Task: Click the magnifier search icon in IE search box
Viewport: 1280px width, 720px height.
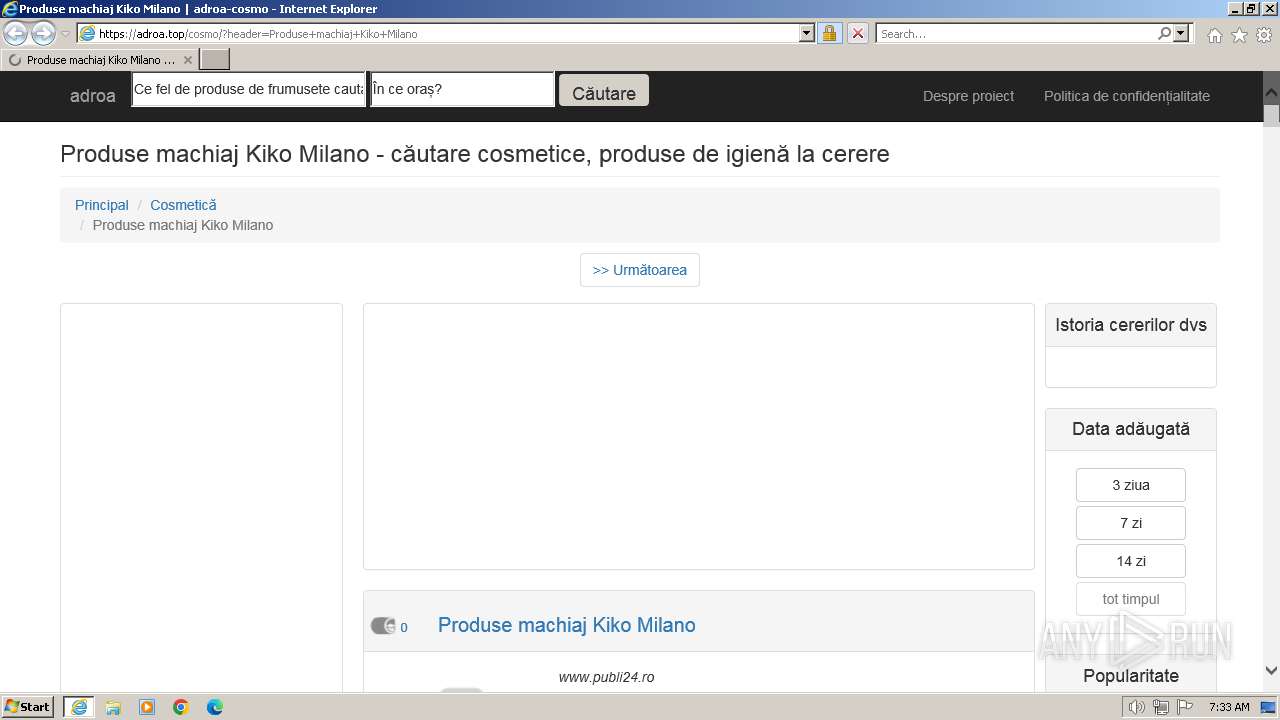Action: [x=1164, y=33]
